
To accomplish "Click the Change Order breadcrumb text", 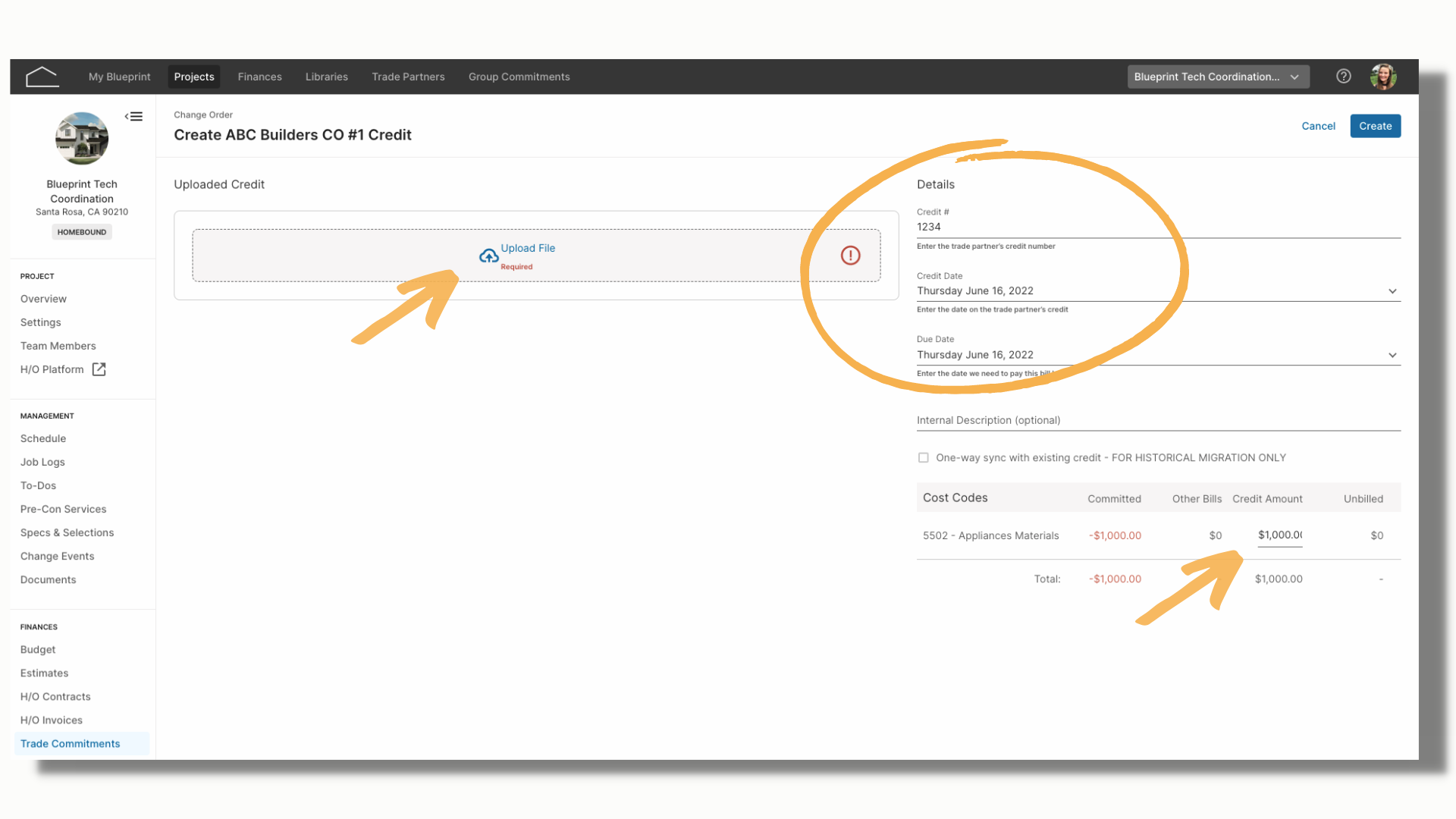I will point(203,115).
